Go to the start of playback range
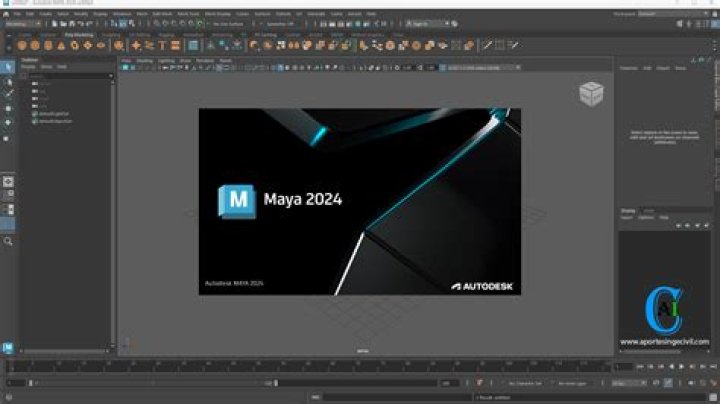The width and height of the screenshot is (720, 404). click(640, 366)
